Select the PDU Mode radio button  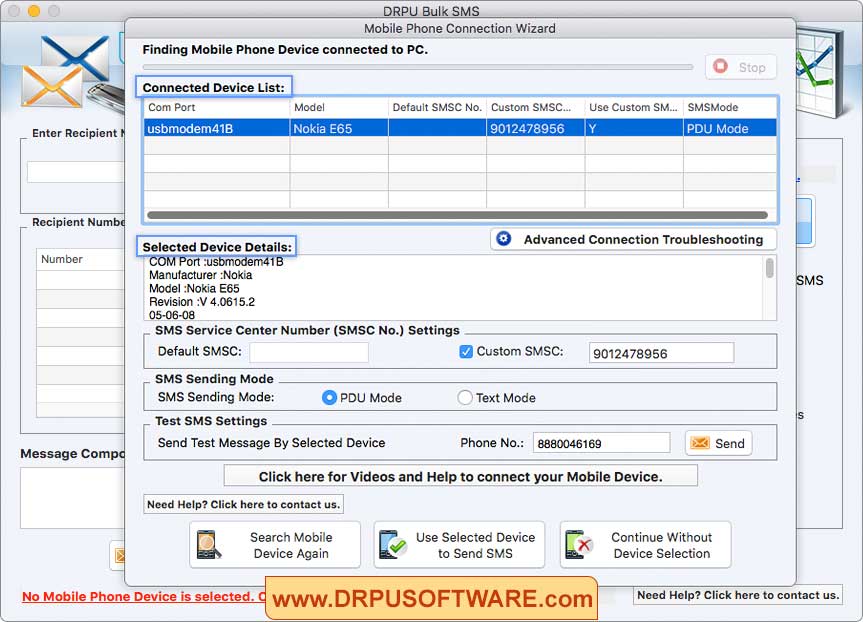(329, 397)
